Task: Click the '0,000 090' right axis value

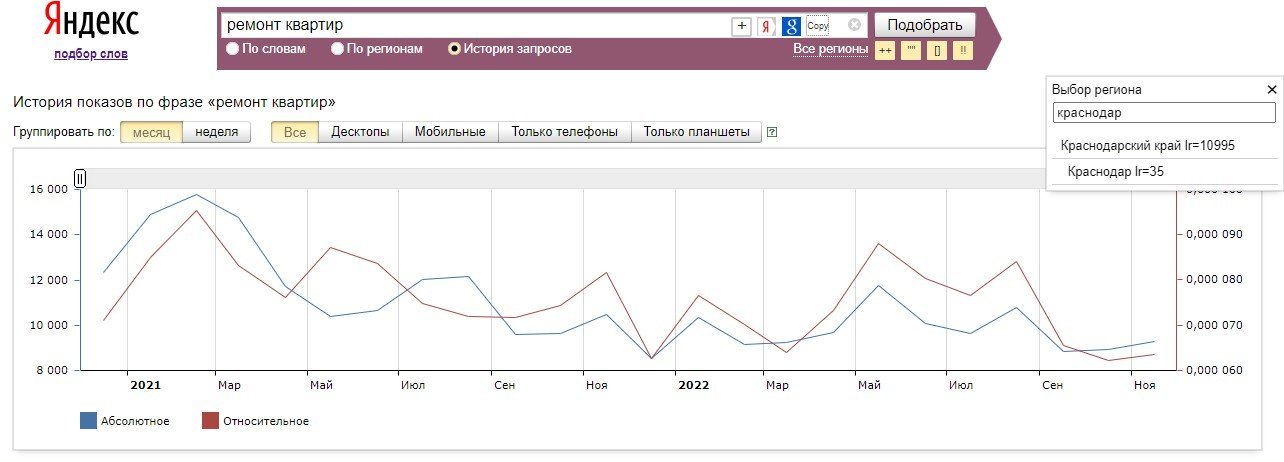Action: tap(1213, 234)
